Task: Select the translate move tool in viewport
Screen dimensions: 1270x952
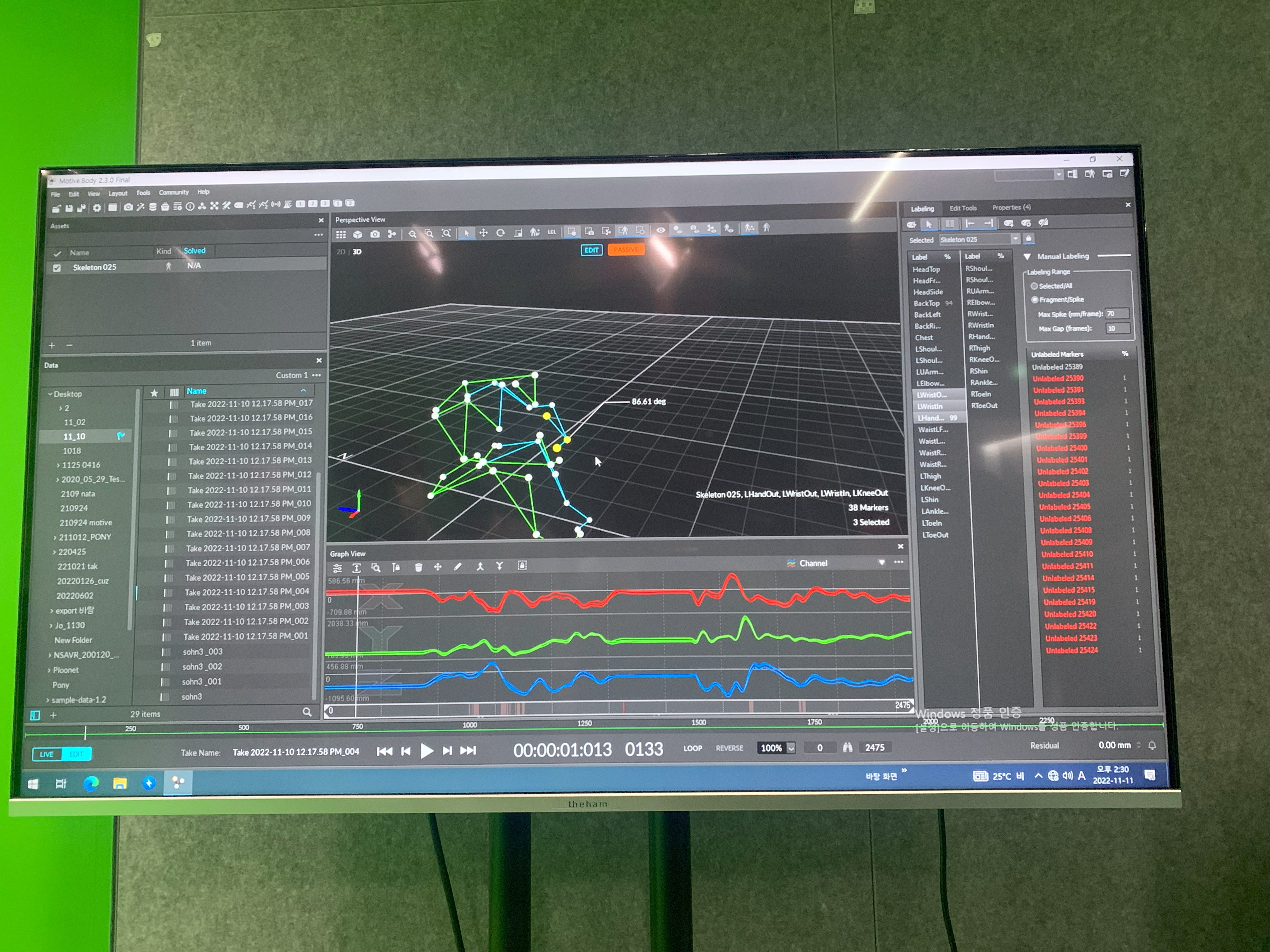Action: (x=483, y=232)
